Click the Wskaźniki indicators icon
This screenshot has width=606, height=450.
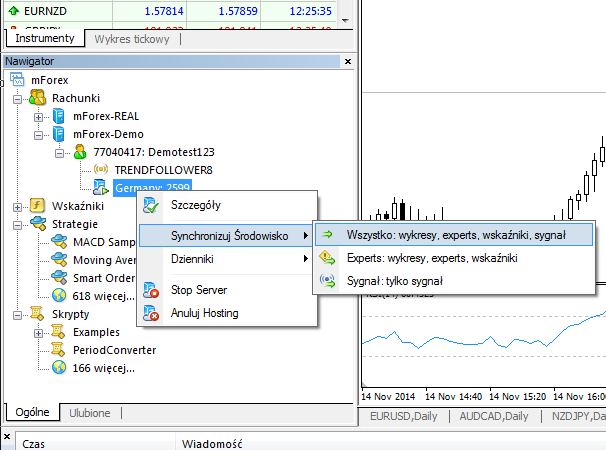coord(37,205)
